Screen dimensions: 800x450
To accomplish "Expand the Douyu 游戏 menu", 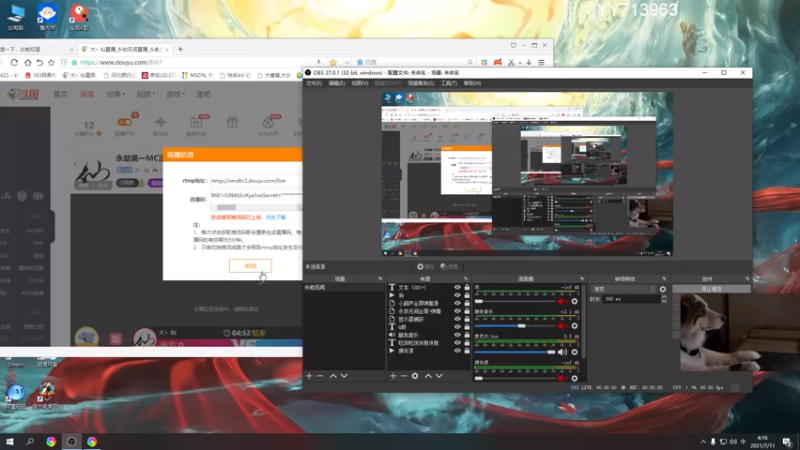I will tap(175, 94).
